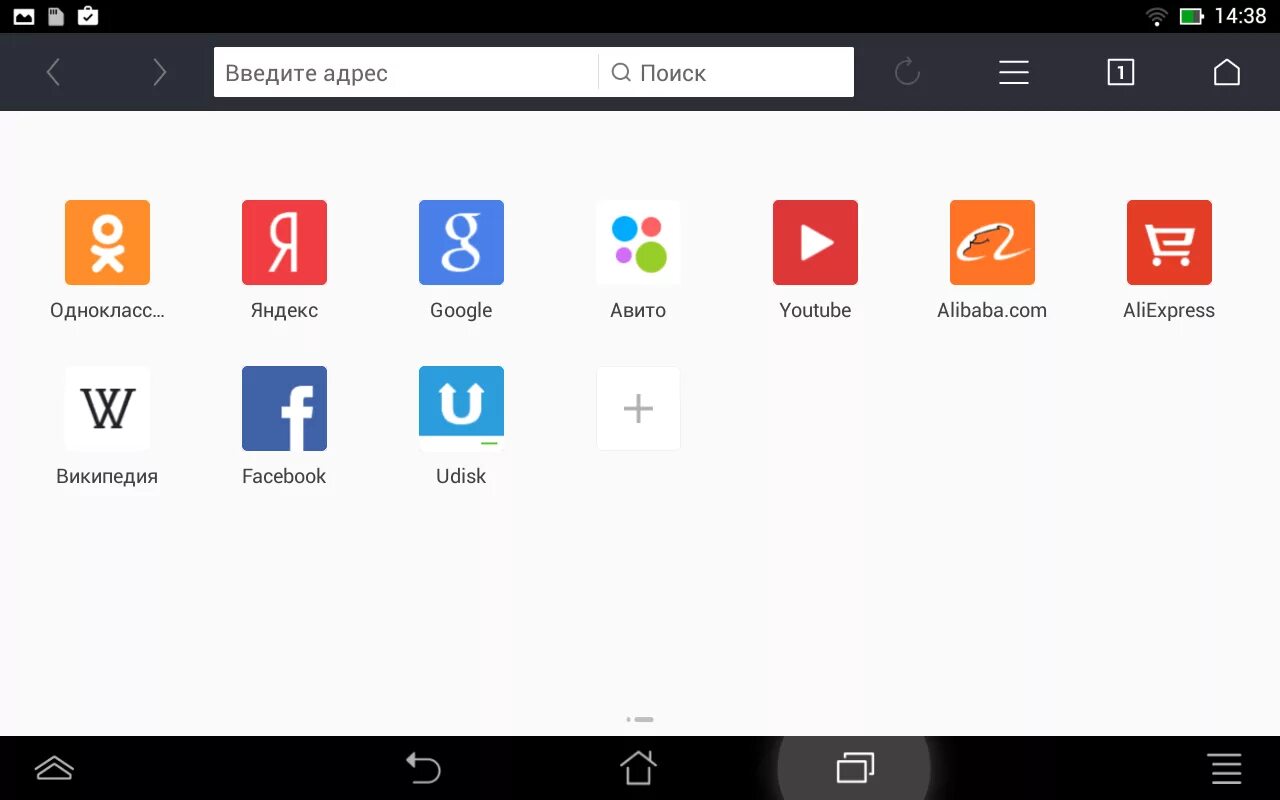Tap the shopping bag checkmark notification icon

coord(88,16)
